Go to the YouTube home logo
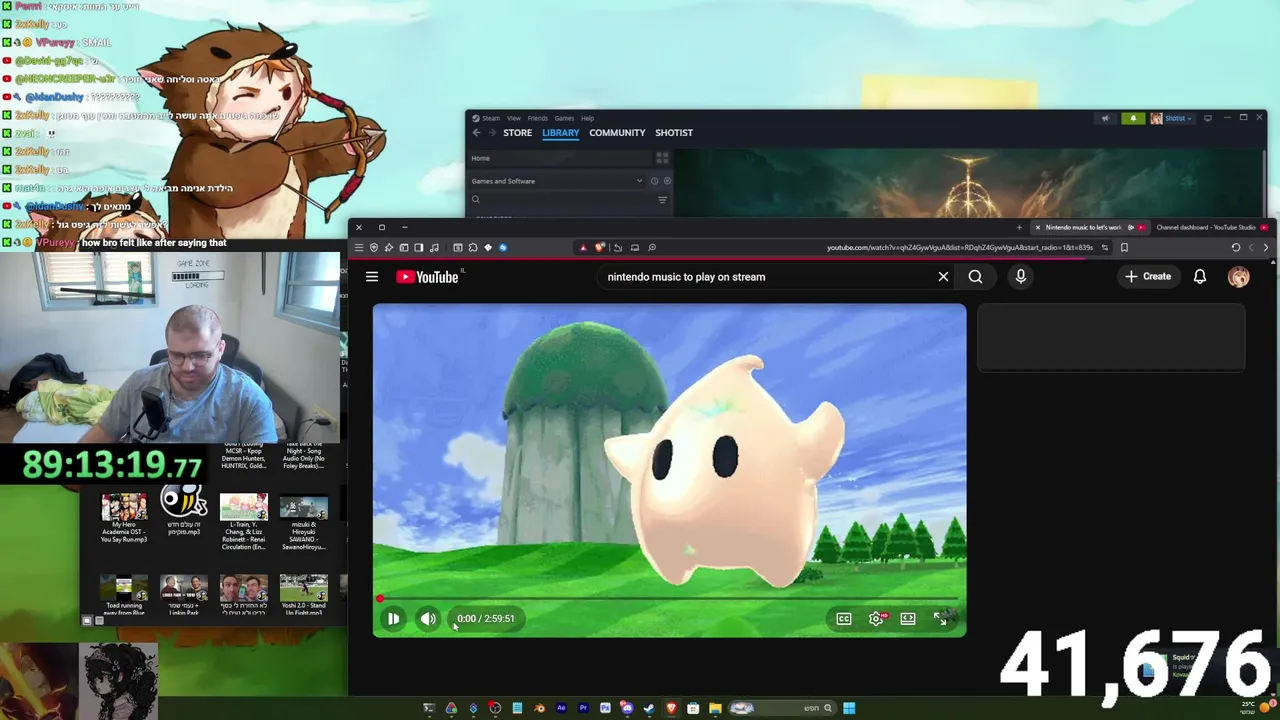Image resolution: width=1280 pixels, height=720 pixels. pos(427,277)
